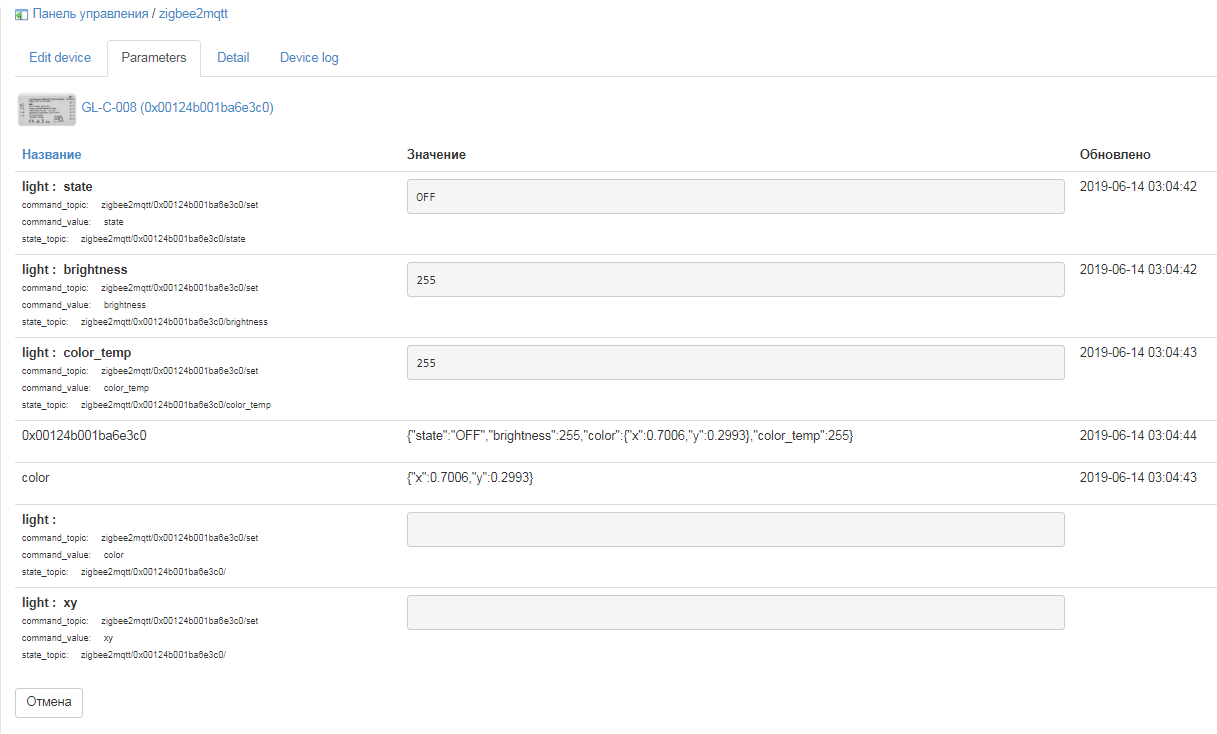Click the color_temp value input field
Screen dimensions: 1217x734
[735, 363]
